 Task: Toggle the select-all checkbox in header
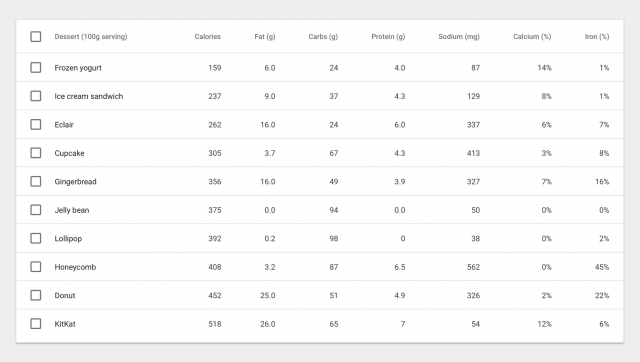pos(36,37)
